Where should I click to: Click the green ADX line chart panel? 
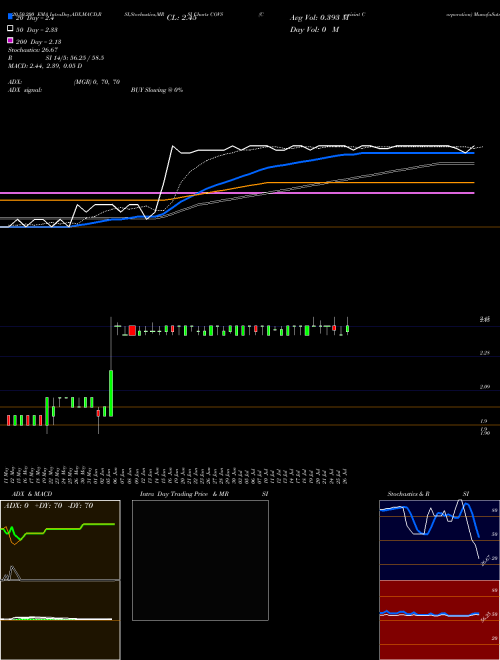coord(60,540)
